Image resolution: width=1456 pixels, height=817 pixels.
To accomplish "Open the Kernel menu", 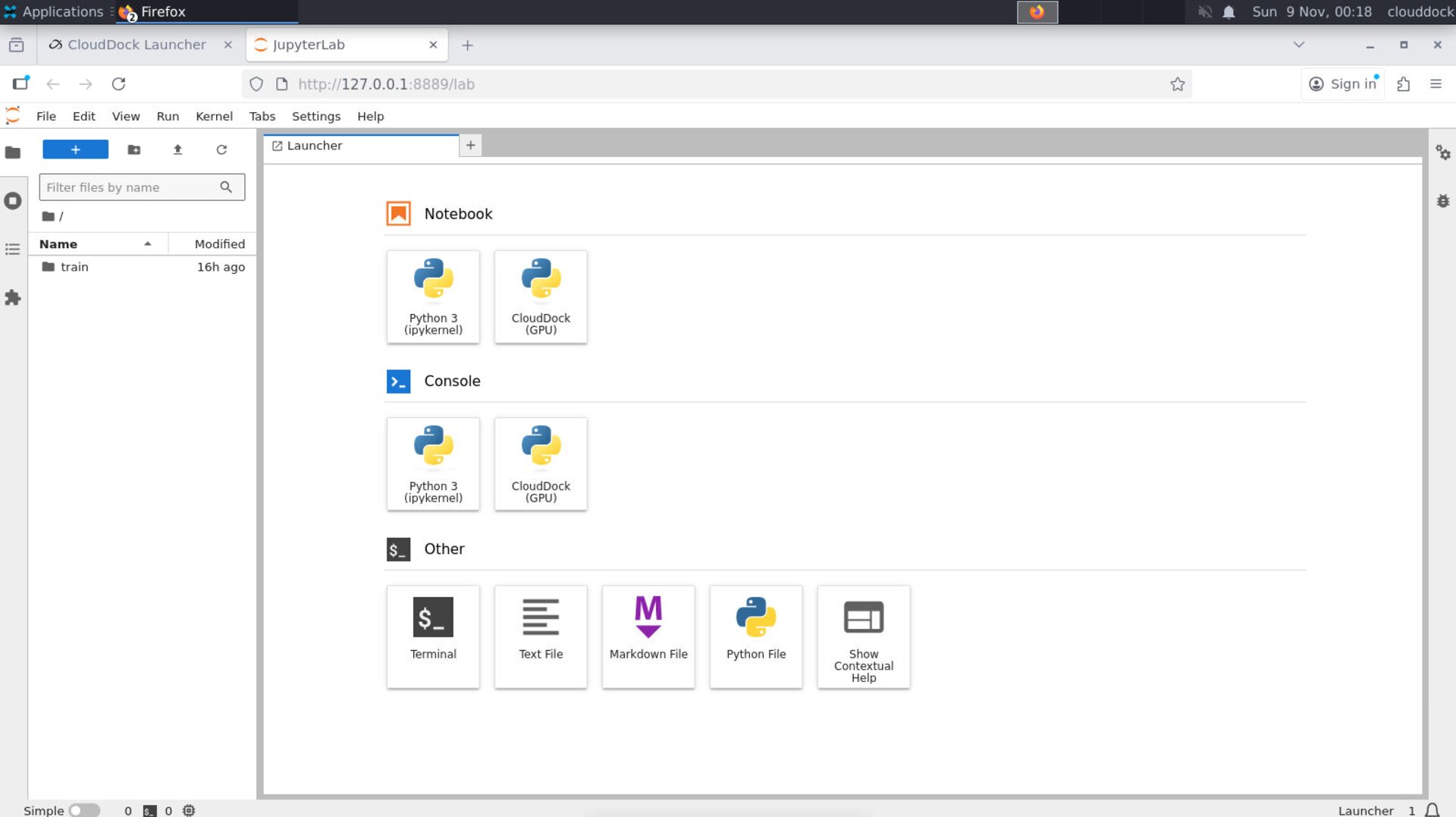I will click(214, 116).
